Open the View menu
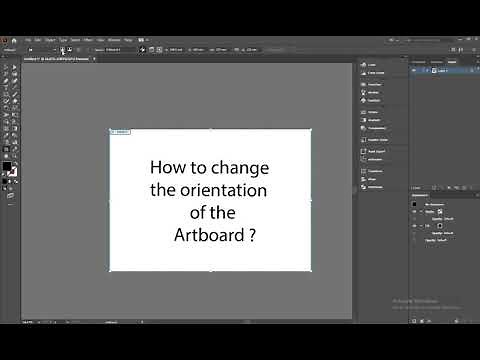Viewport: 480px width, 360px height. tap(100, 40)
